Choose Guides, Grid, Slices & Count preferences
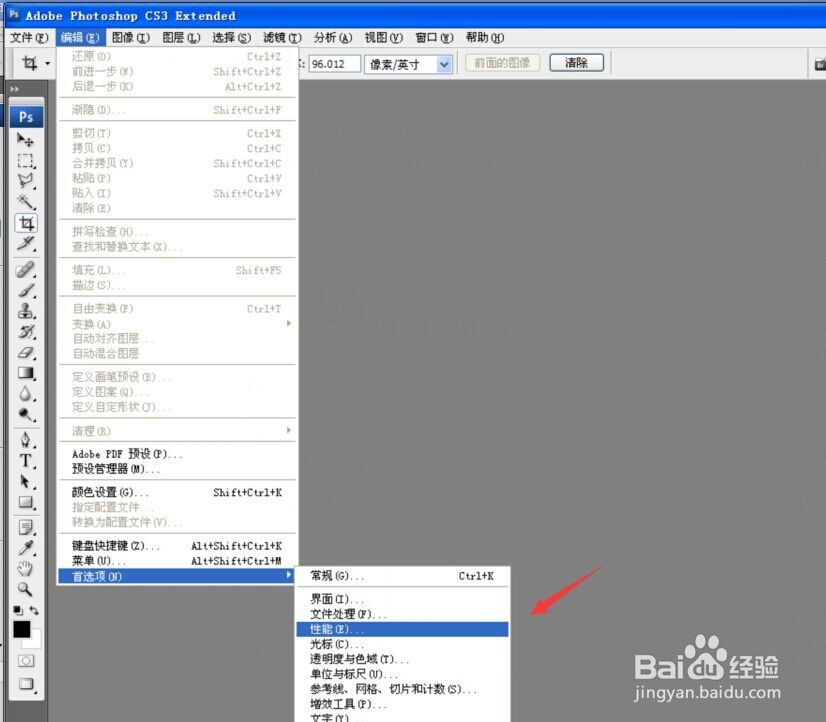Viewport: 826px width, 722px height. (402, 689)
